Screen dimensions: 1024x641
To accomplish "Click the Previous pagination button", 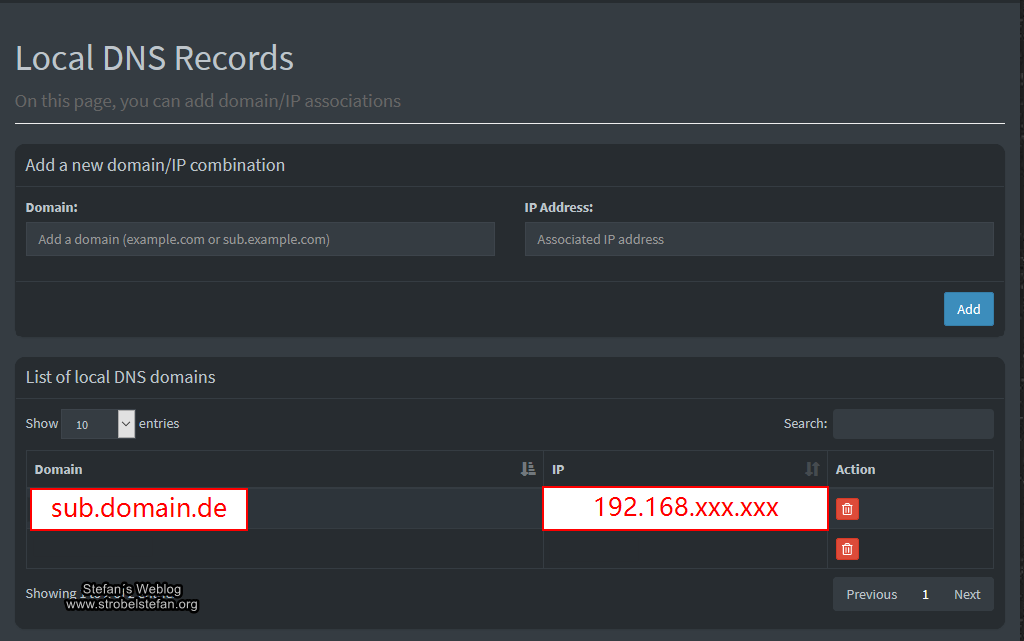I will pyautogui.click(x=871, y=594).
